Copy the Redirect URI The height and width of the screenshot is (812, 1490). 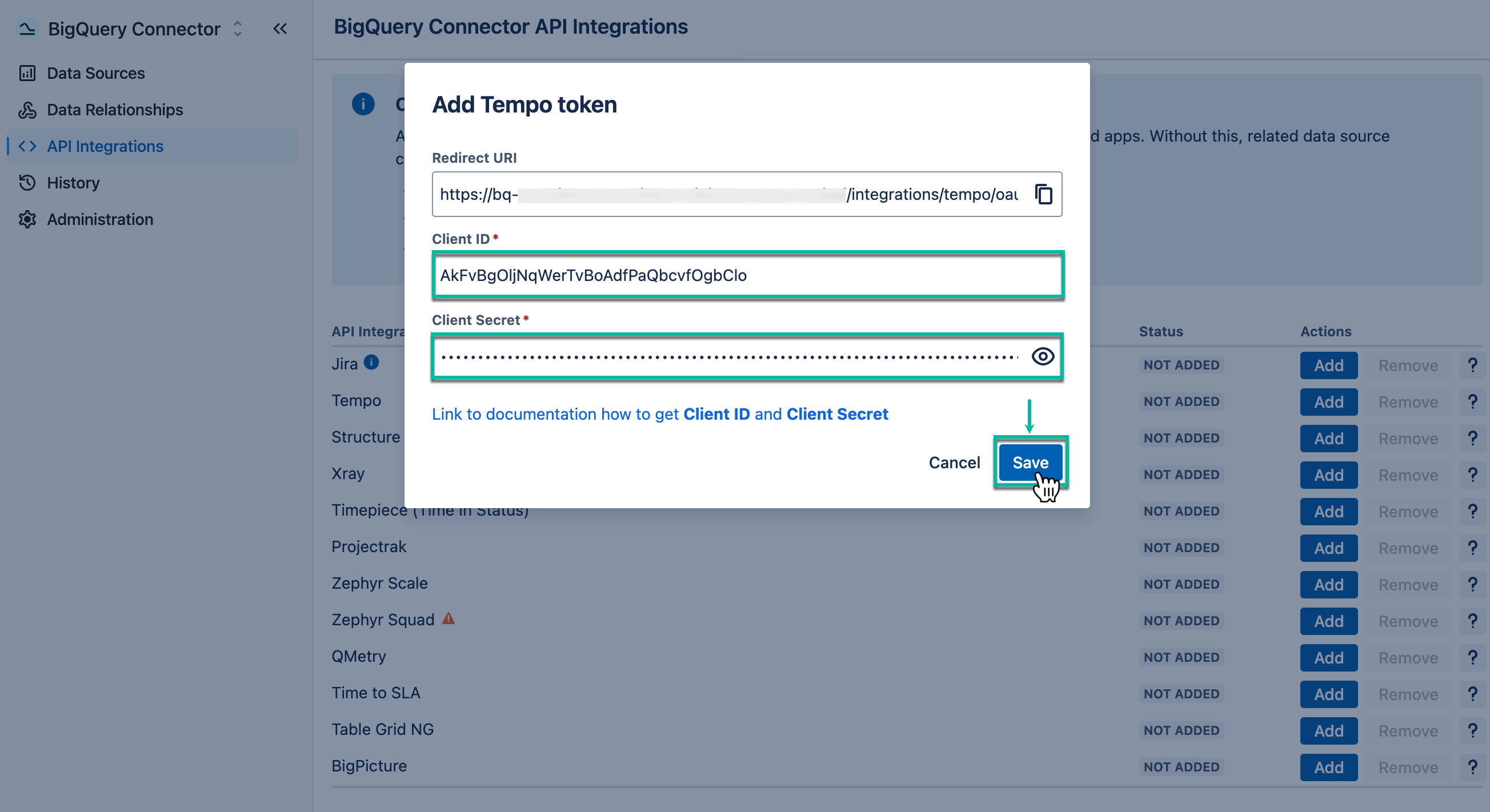coord(1043,194)
